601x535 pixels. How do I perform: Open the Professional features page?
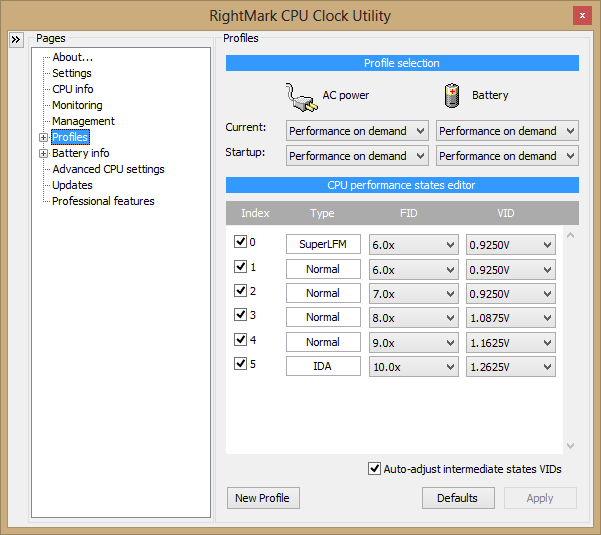(103, 201)
